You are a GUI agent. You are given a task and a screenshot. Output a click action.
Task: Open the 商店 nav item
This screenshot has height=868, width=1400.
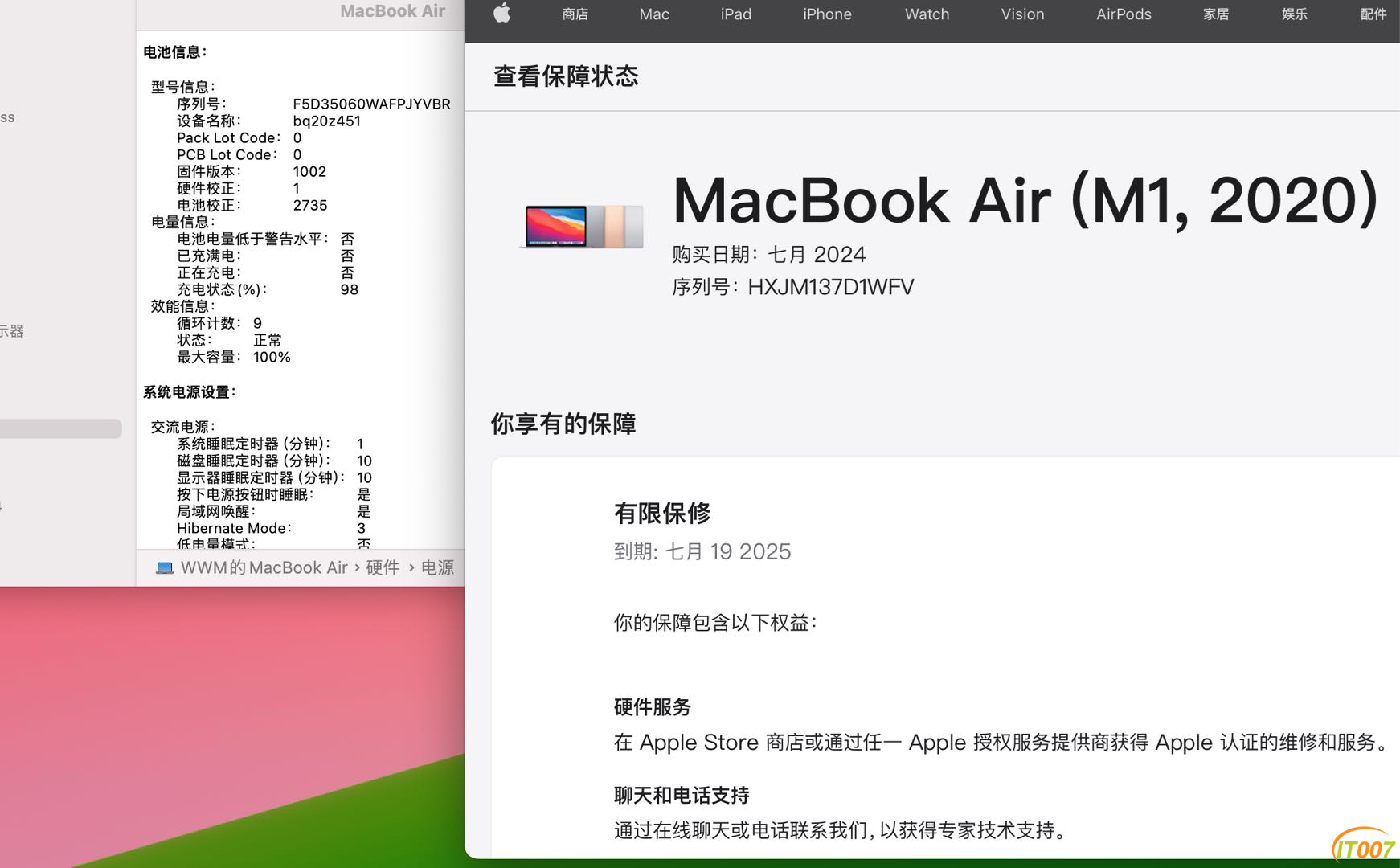[575, 14]
